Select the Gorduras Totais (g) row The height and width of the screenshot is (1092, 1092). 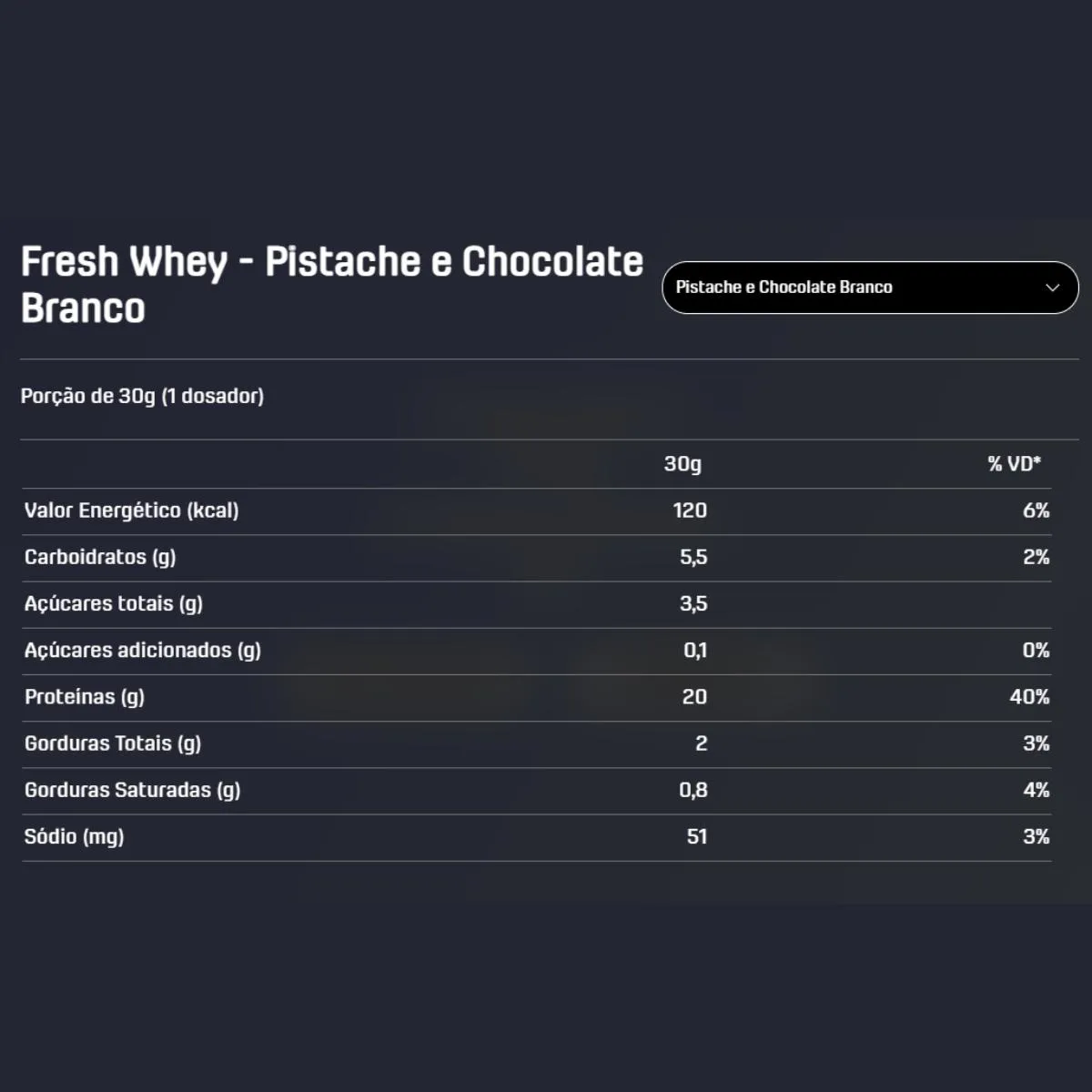pos(537,743)
